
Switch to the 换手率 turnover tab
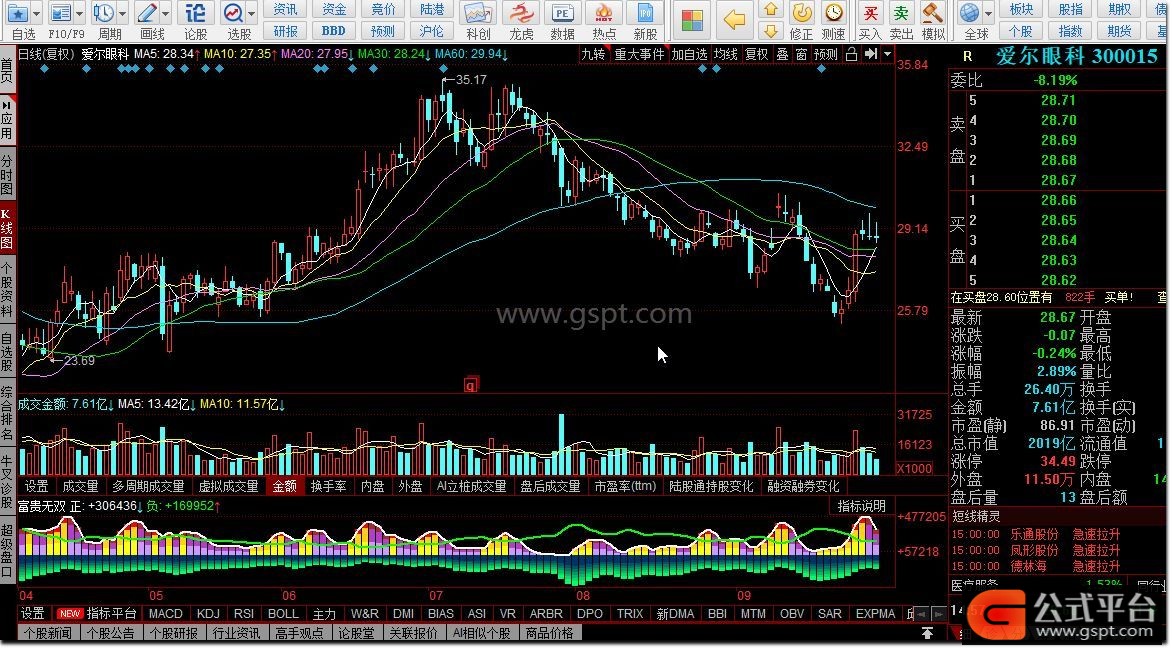point(329,487)
